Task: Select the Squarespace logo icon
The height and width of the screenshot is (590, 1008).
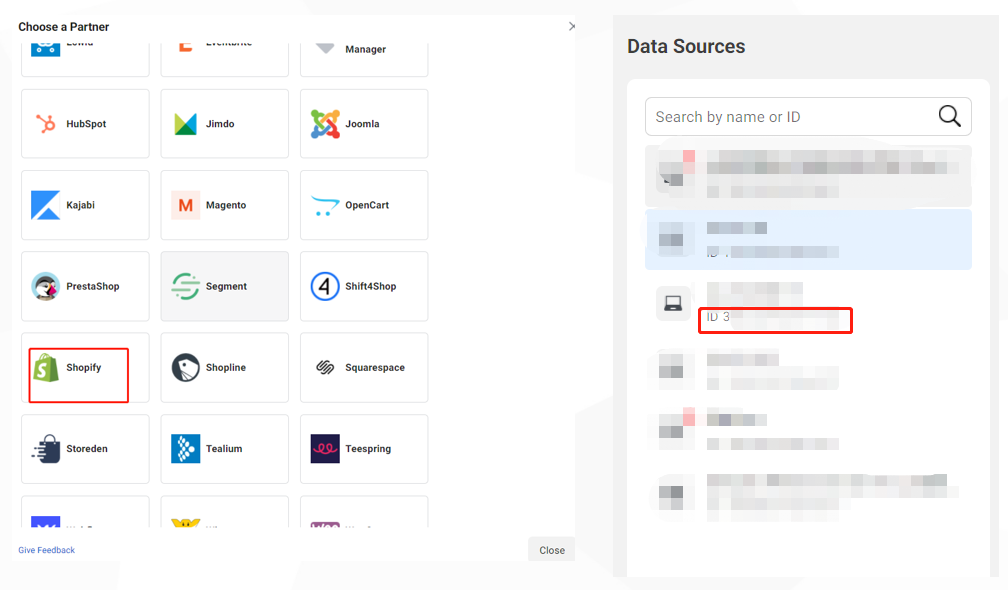Action: (325, 368)
